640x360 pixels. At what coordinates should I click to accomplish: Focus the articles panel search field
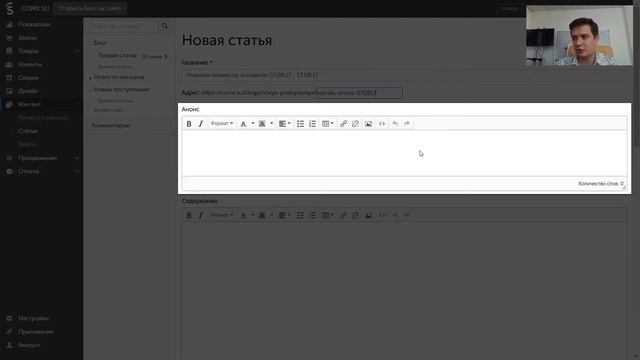(x=122, y=26)
